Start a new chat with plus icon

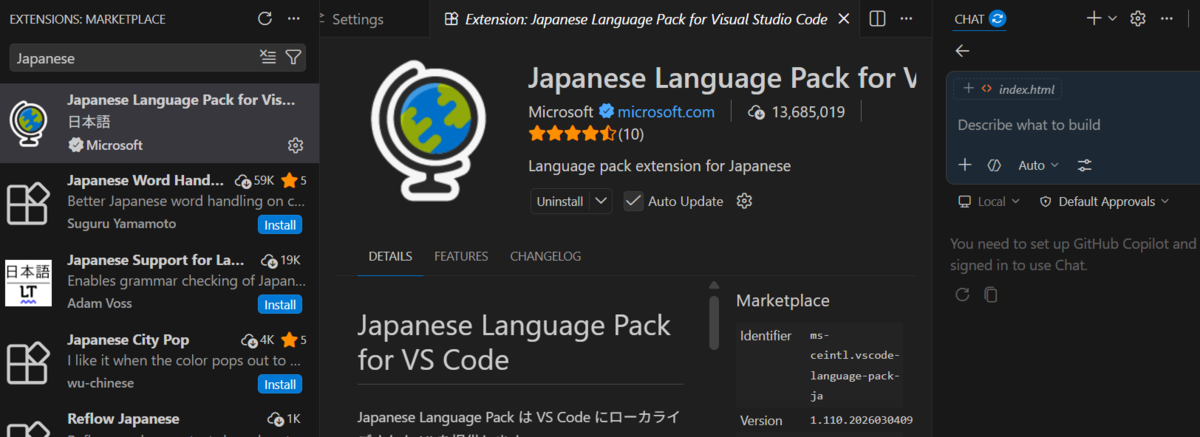click(x=1094, y=18)
